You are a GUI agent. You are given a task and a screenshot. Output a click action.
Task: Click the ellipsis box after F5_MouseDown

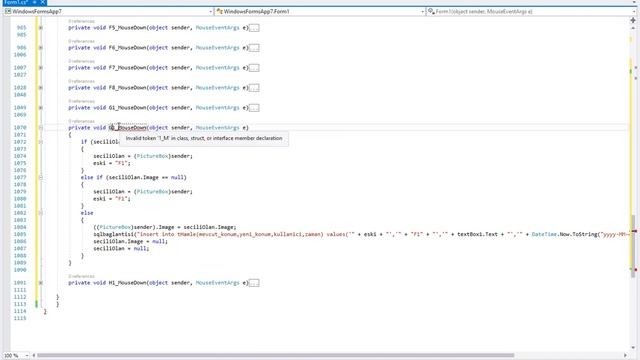(x=254, y=28)
